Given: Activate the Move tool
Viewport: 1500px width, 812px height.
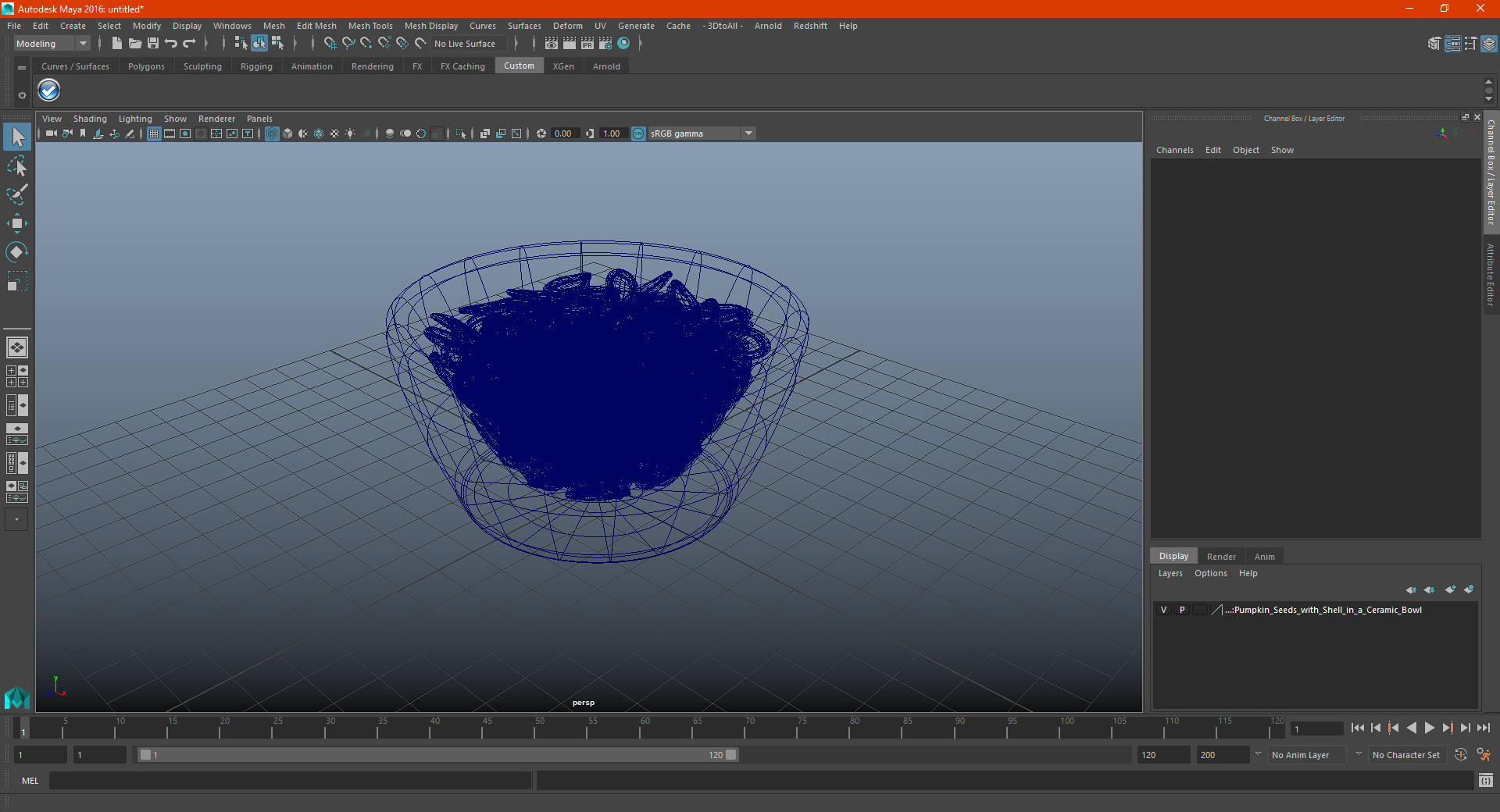Looking at the screenshot, I should [17, 223].
